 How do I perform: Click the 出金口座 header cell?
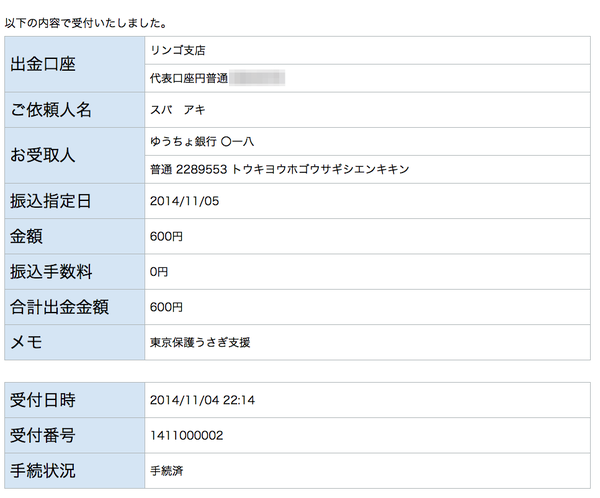(x=73, y=65)
